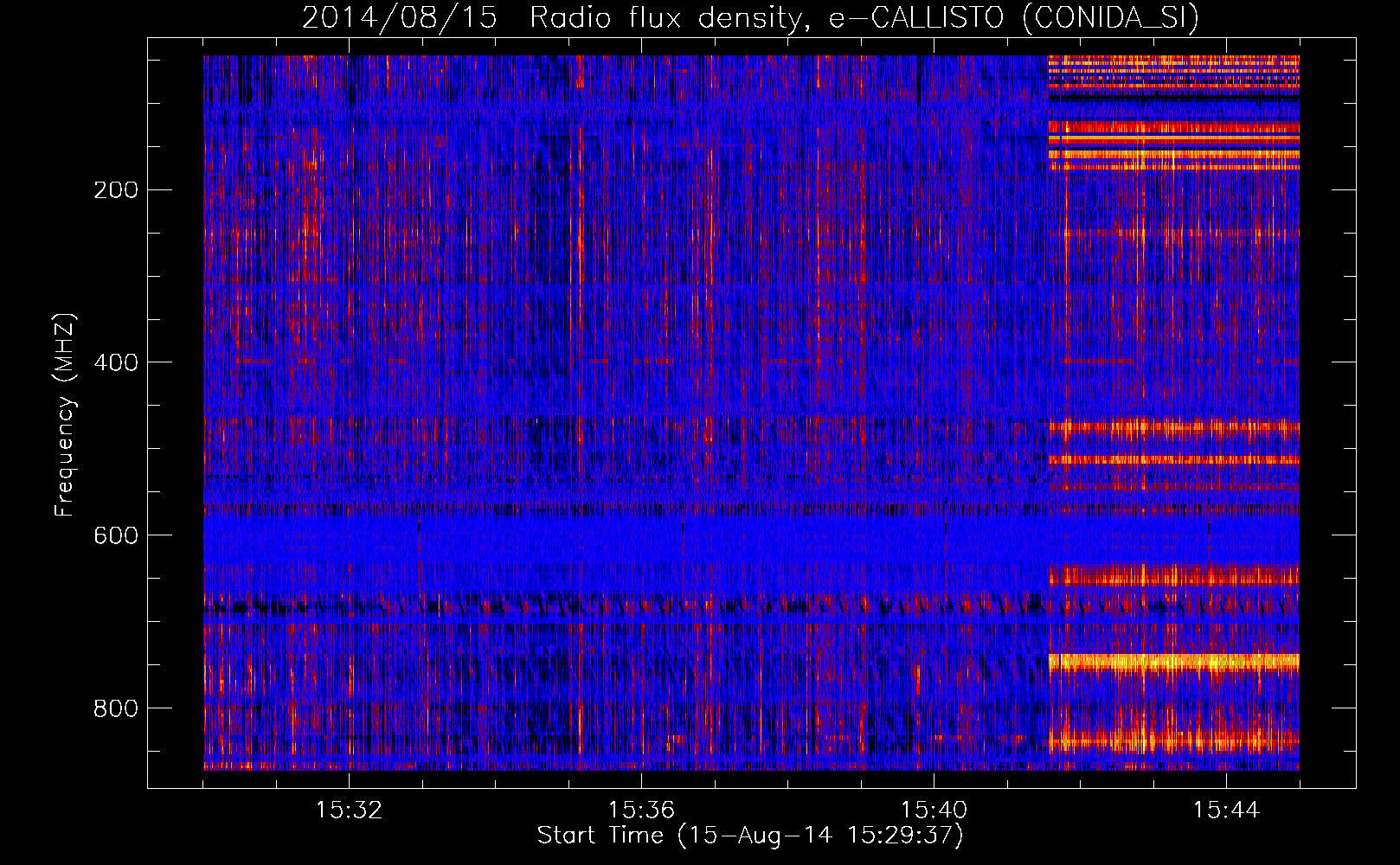Click the 15:44 time tick label

coord(1226,811)
